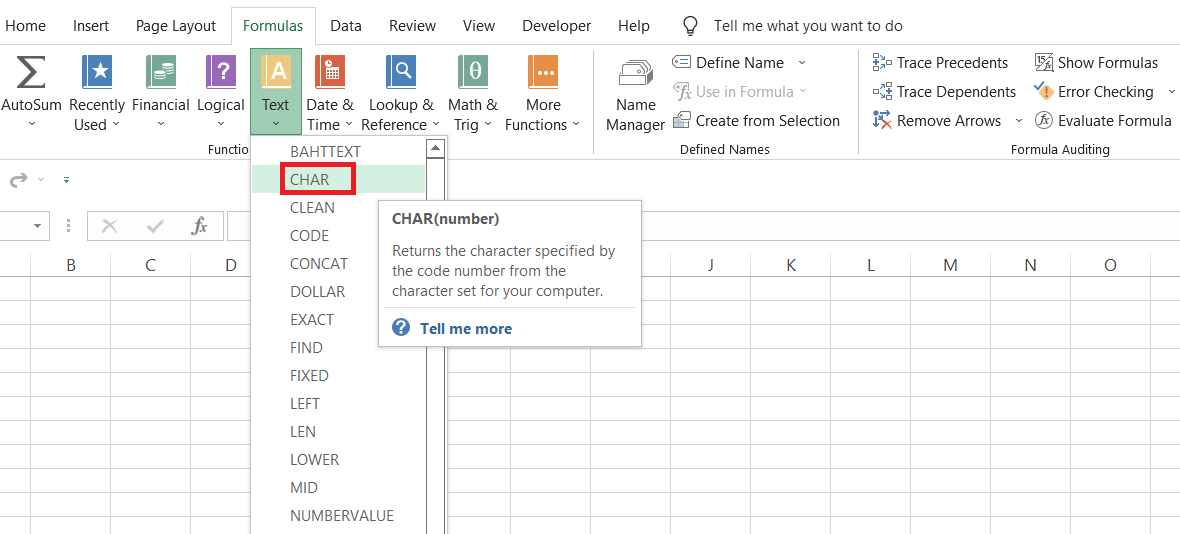The height and width of the screenshot is (534, 1180).
Task: Expand the Remove Arrows dropdown arrow
Action: (x=1019, y=120)
